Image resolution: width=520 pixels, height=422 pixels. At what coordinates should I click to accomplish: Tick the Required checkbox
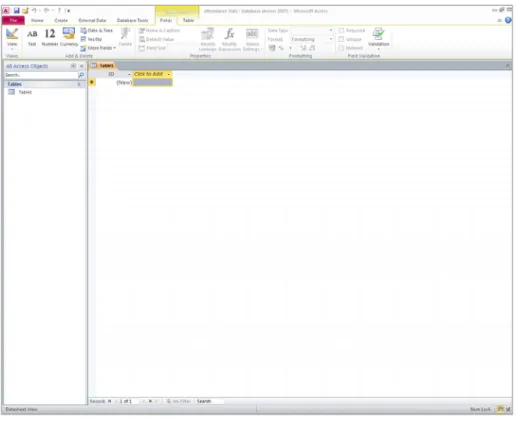(x=341, y=30)
